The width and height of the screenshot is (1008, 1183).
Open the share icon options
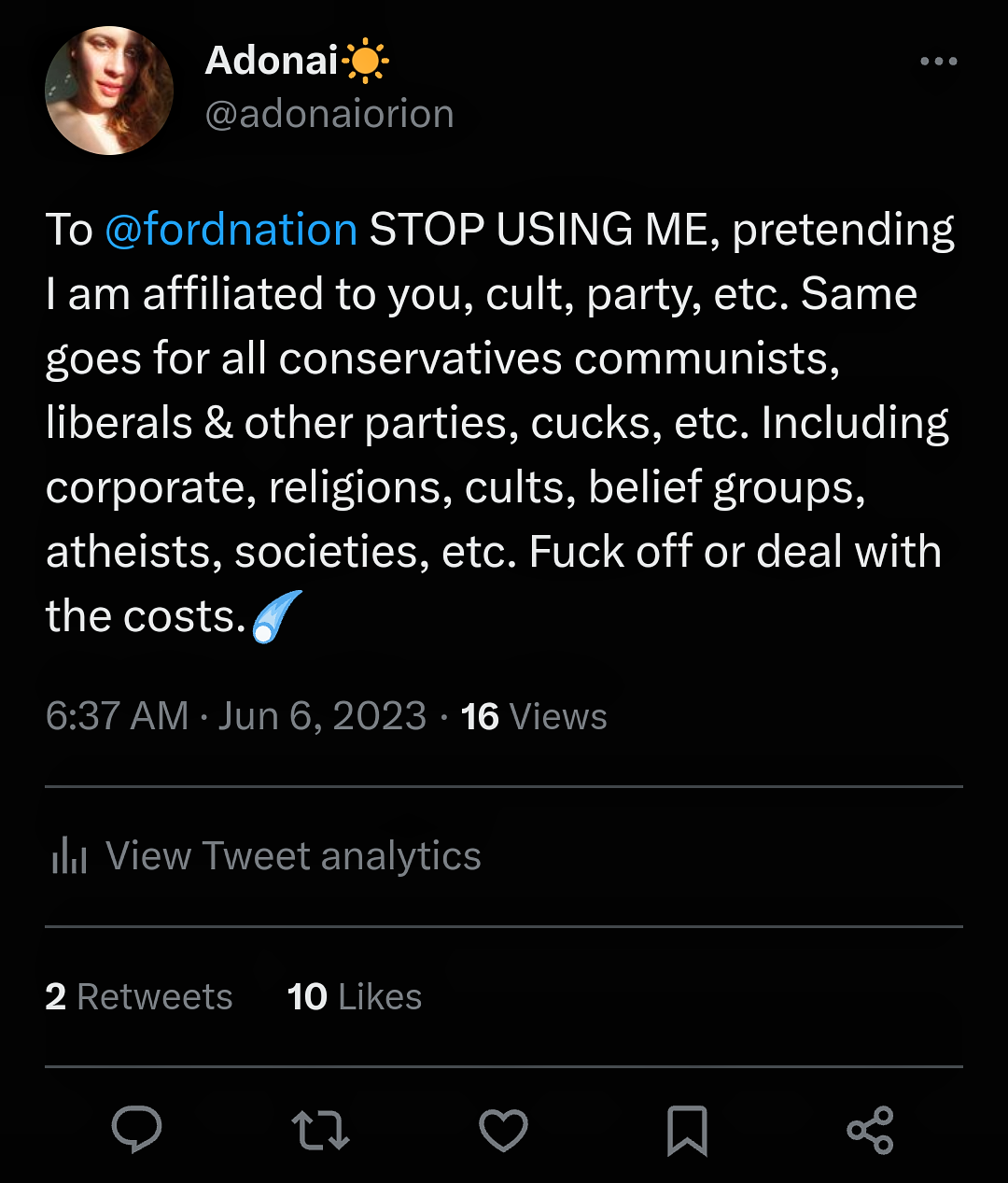click(x=870, y=1130)
